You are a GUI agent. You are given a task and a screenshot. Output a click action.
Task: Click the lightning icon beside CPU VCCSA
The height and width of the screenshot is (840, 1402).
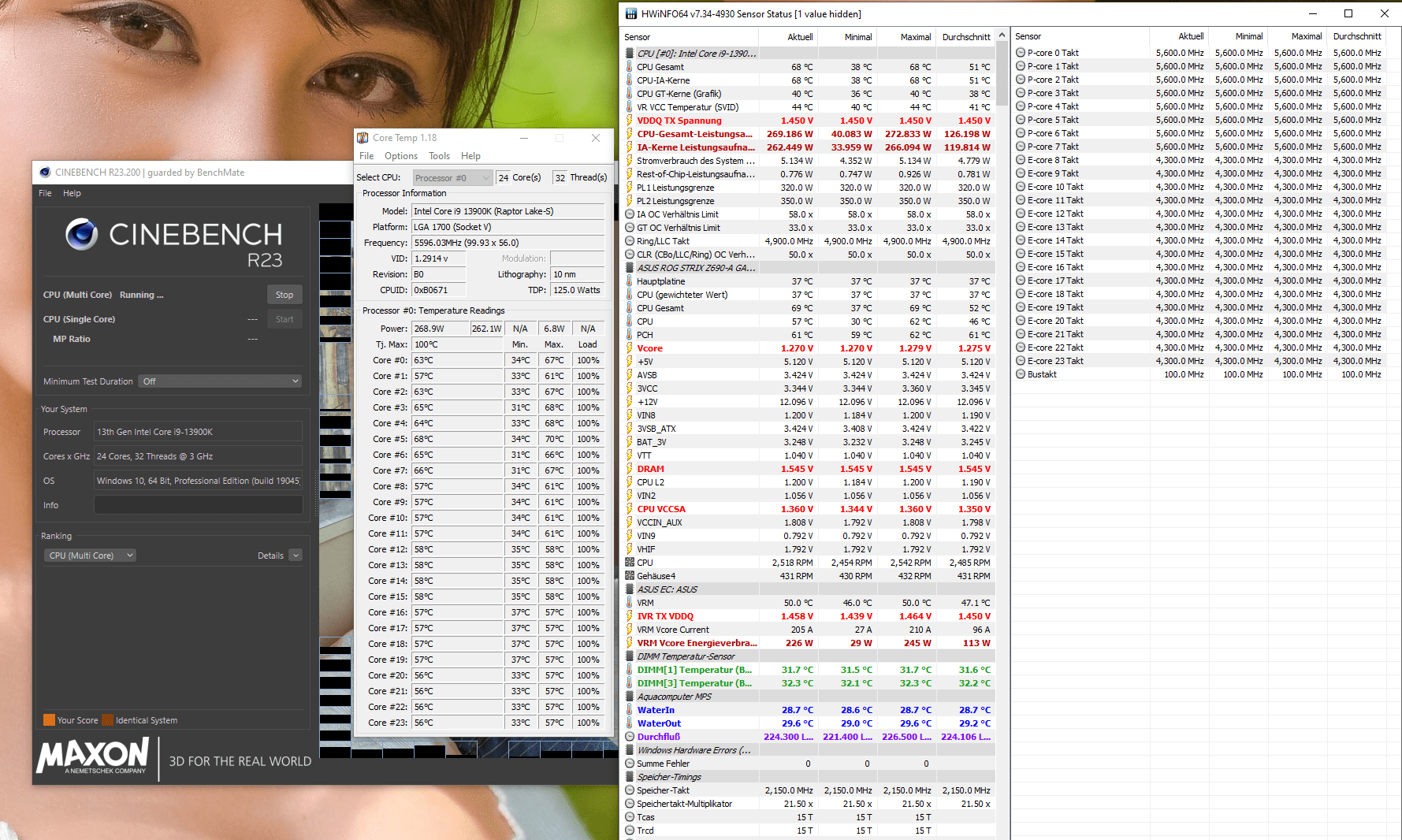pyautogui.click(x=630, y=509)
